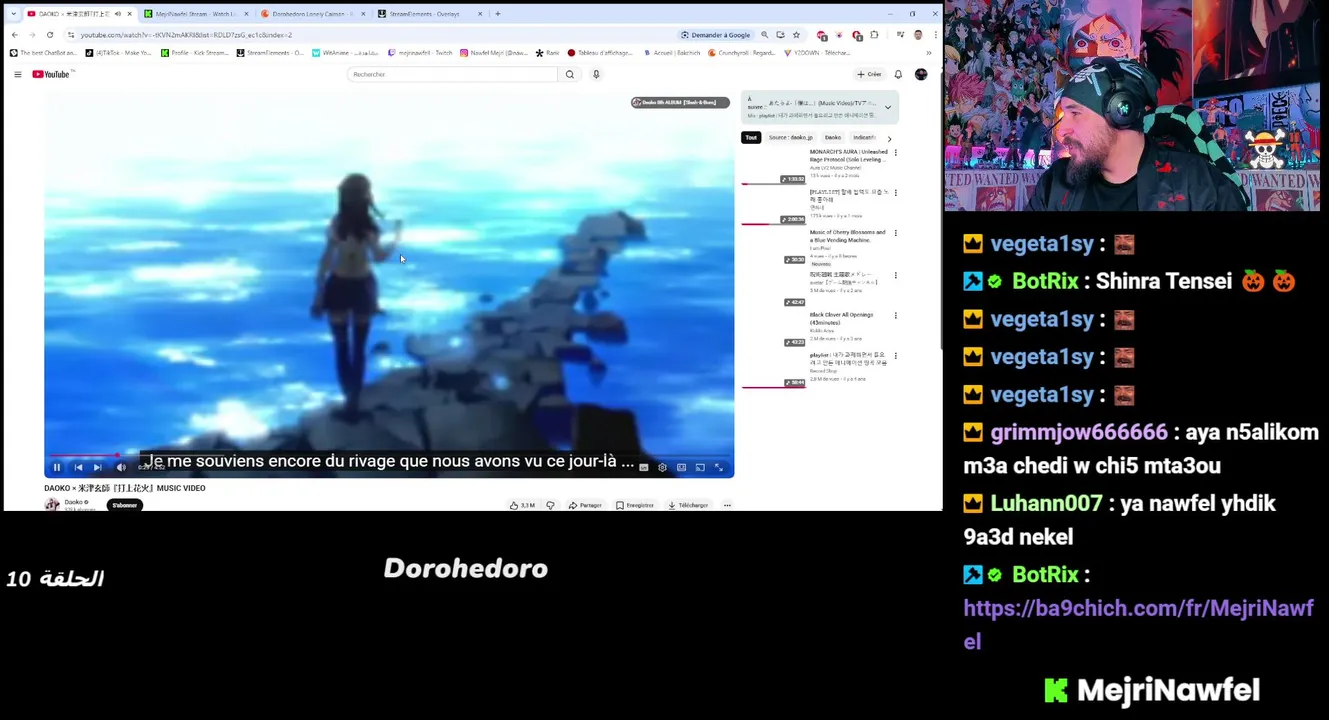Open the 1:33:32 video thumbnail
Screen dimensions: 1329x720
coord(773,166)
